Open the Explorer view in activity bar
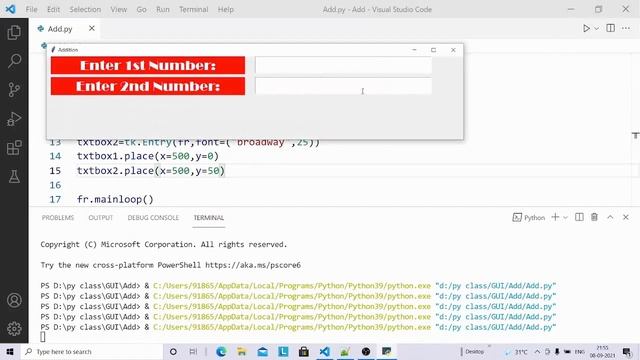Viewport: 640px width, 360px height. tap(14, 32)
